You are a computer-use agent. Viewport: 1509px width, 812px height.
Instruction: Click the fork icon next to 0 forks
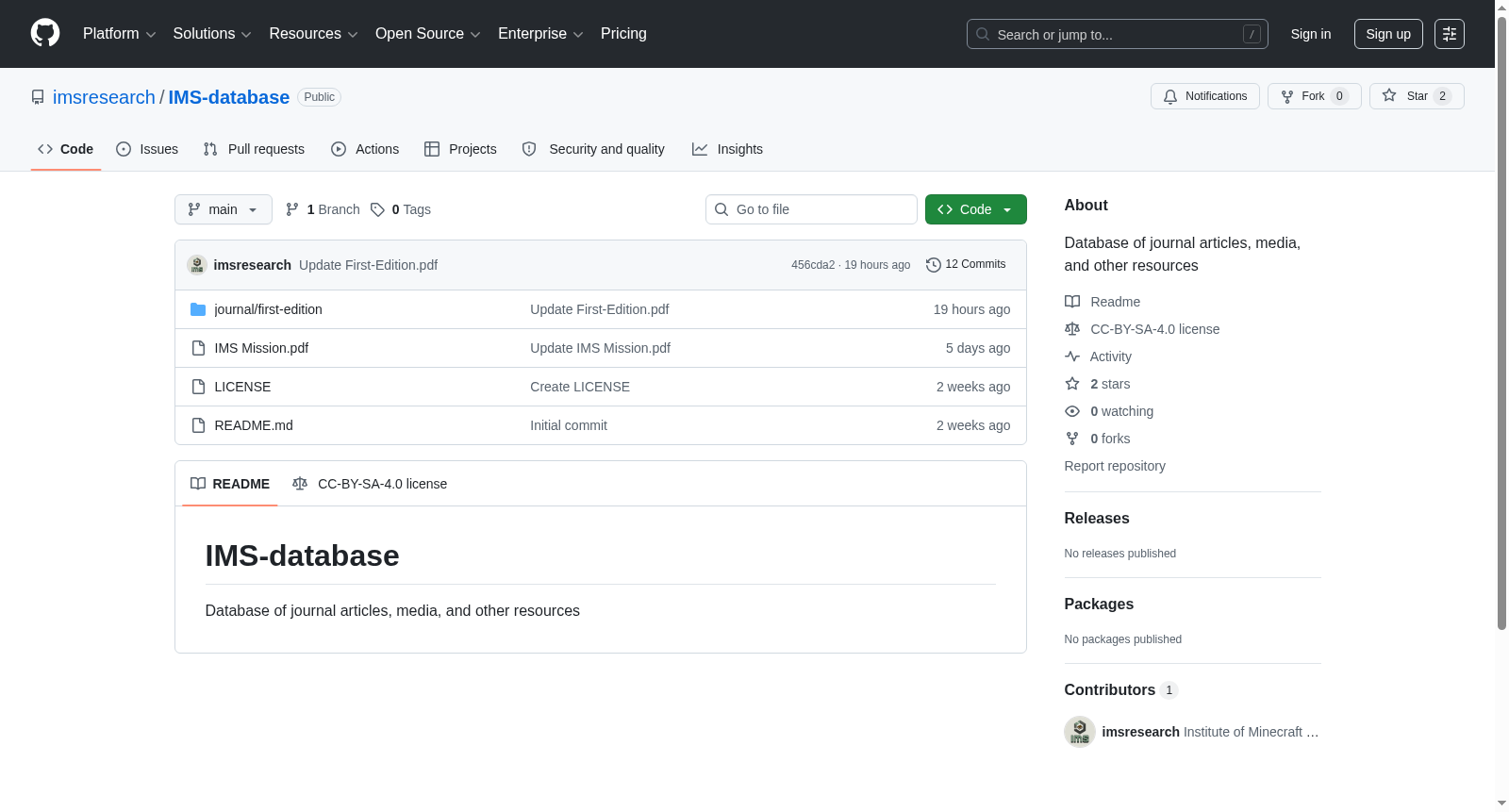pyautogui.click(x=1072, y=439)
